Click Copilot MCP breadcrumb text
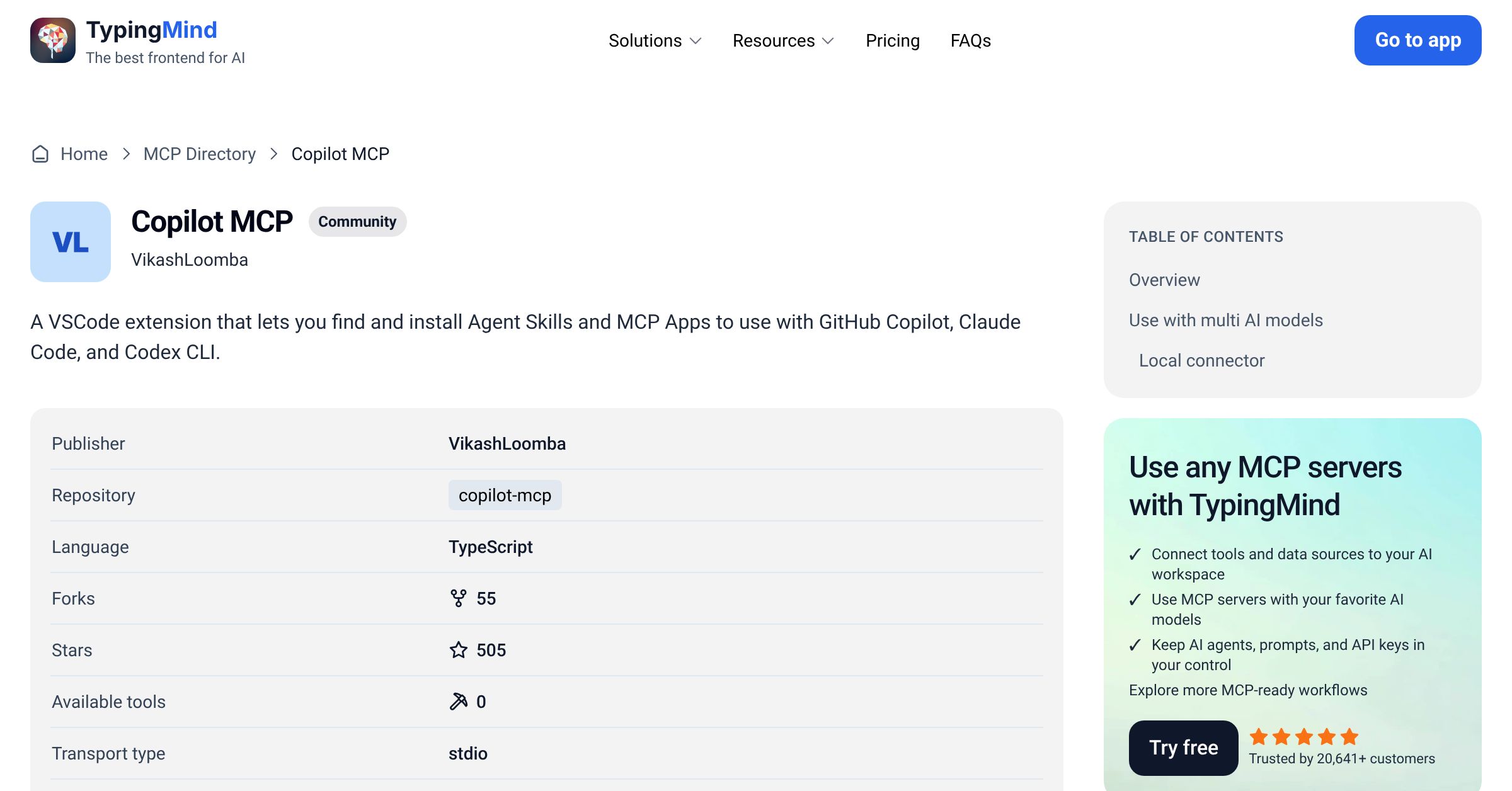The width and height of the screenshot is (1512, 791). 340,154
